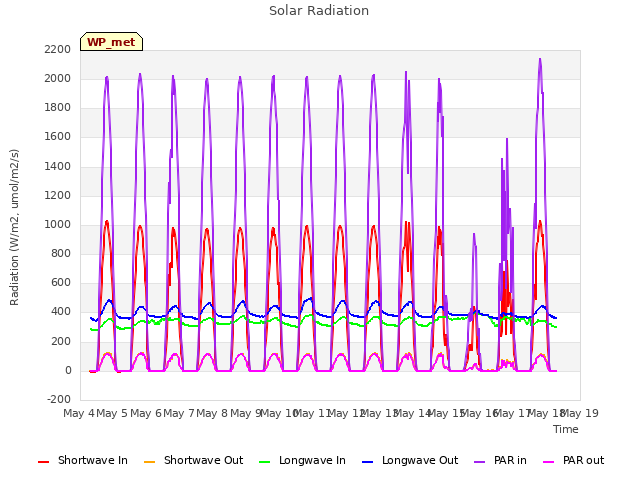Click the 1600 y-axis tick label
Image resolution: width=640 pixels, height=480 pixels.
coord(58,137)
